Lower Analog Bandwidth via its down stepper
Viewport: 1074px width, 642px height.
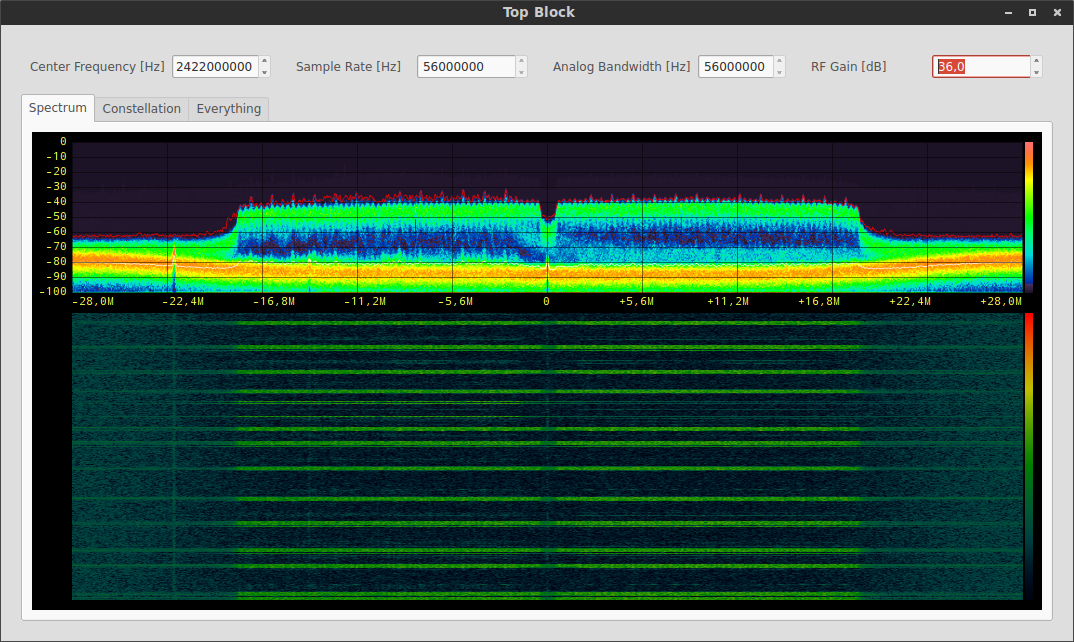point(778,71)
